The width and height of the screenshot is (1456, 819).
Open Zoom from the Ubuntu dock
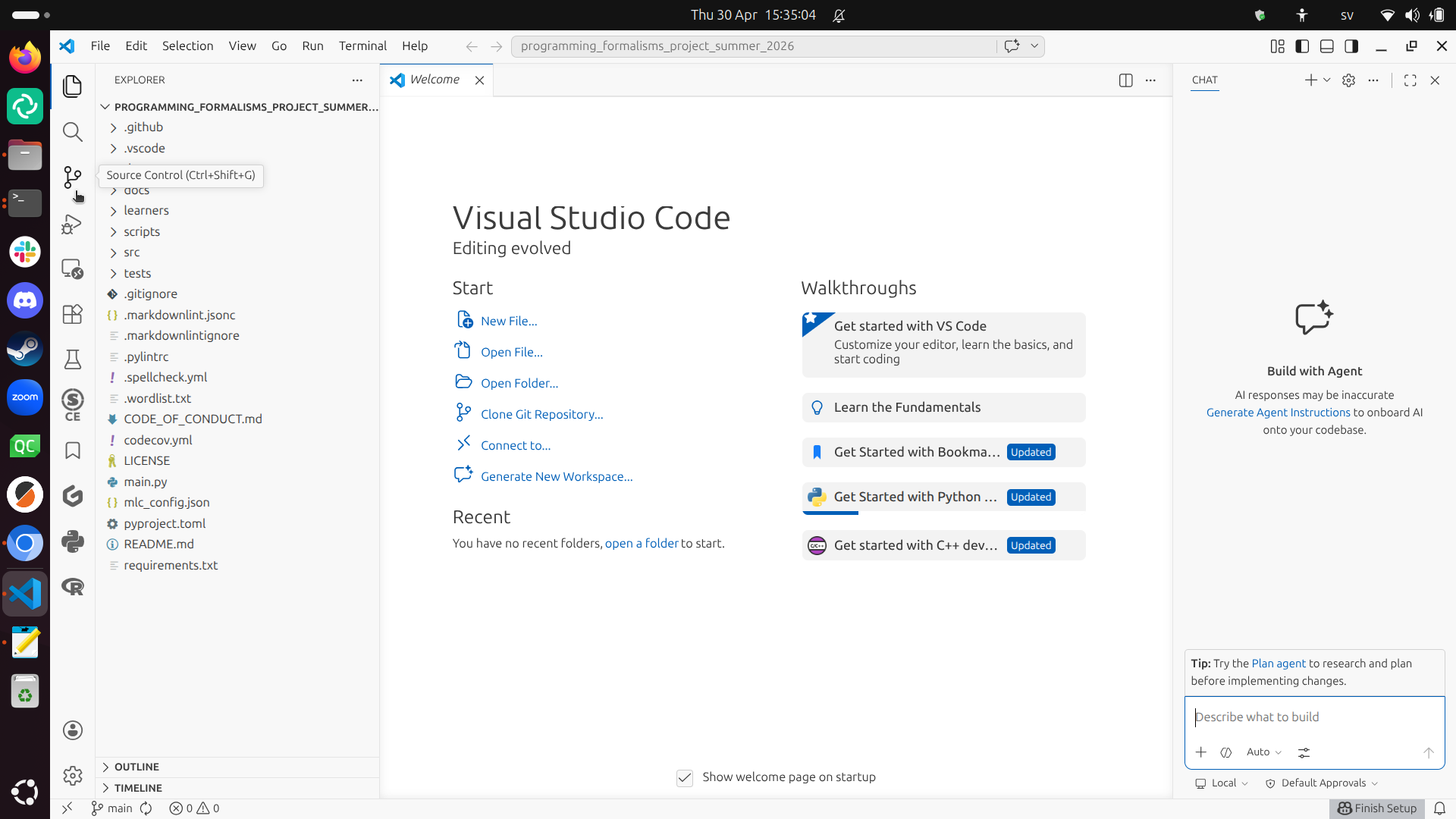coord(25,398)
